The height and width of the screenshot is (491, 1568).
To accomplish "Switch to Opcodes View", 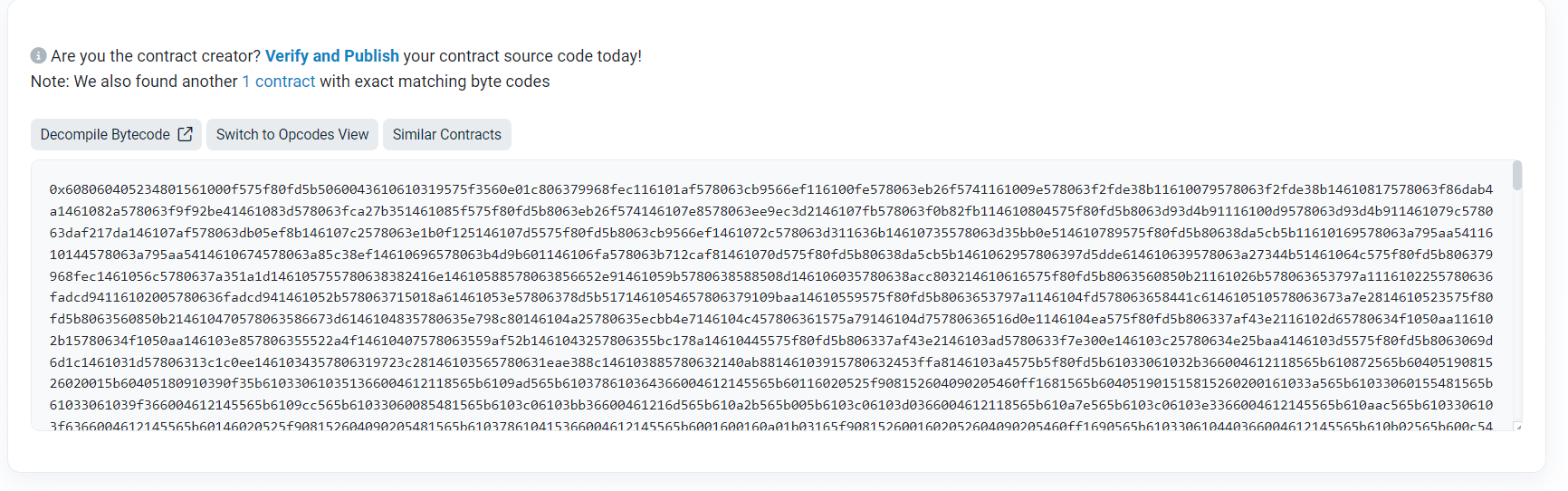I will point(292,134).
